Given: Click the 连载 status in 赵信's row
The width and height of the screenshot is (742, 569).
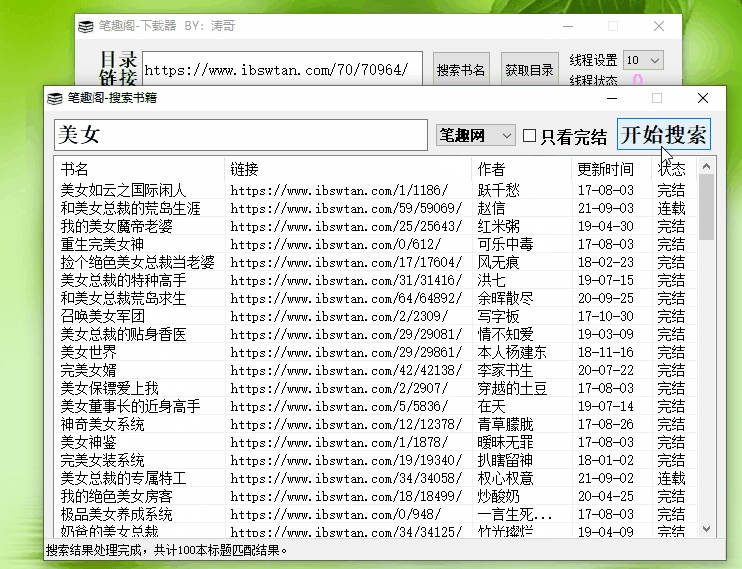Looking at the screenshot, I should point(671,208).
